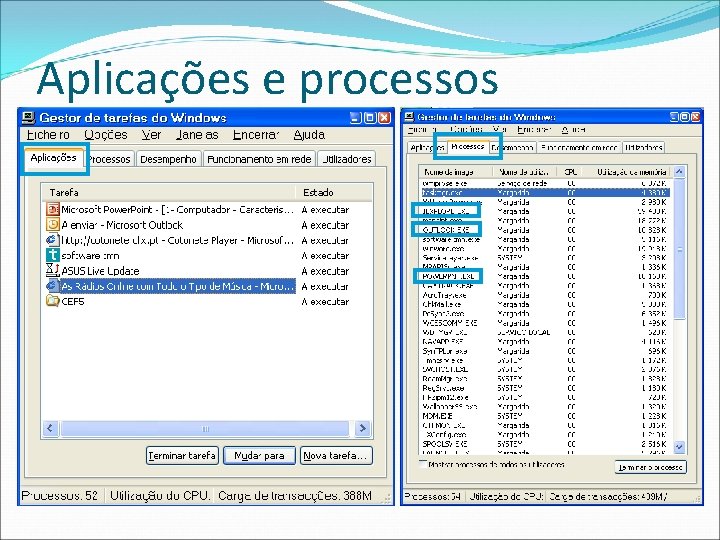
Task: Click the scroll-down arrow of the process list
Action: click(680, 446)
